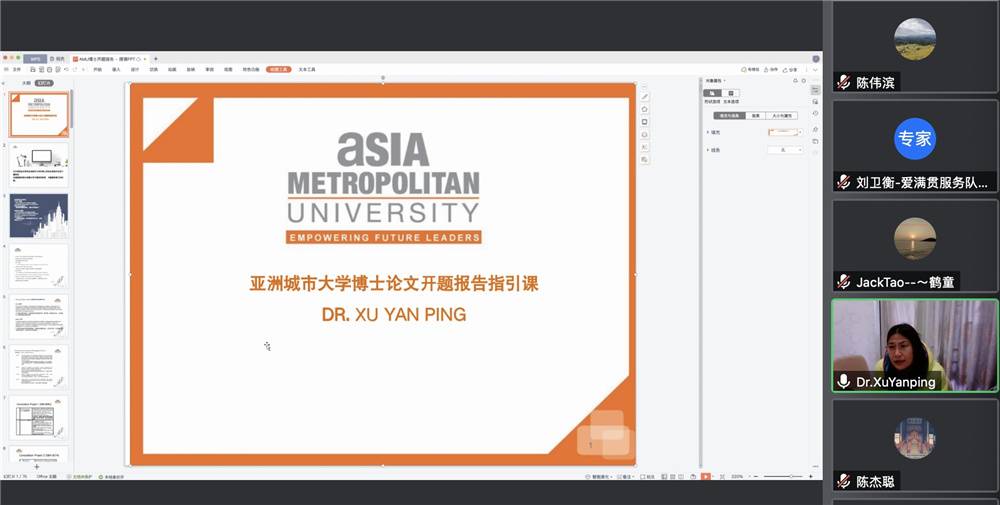Image resolution: width=1000 pixels, height=505 pixels.
Task: Click muted mic icon beside 陈伟滨
Action: coord(844,83)
